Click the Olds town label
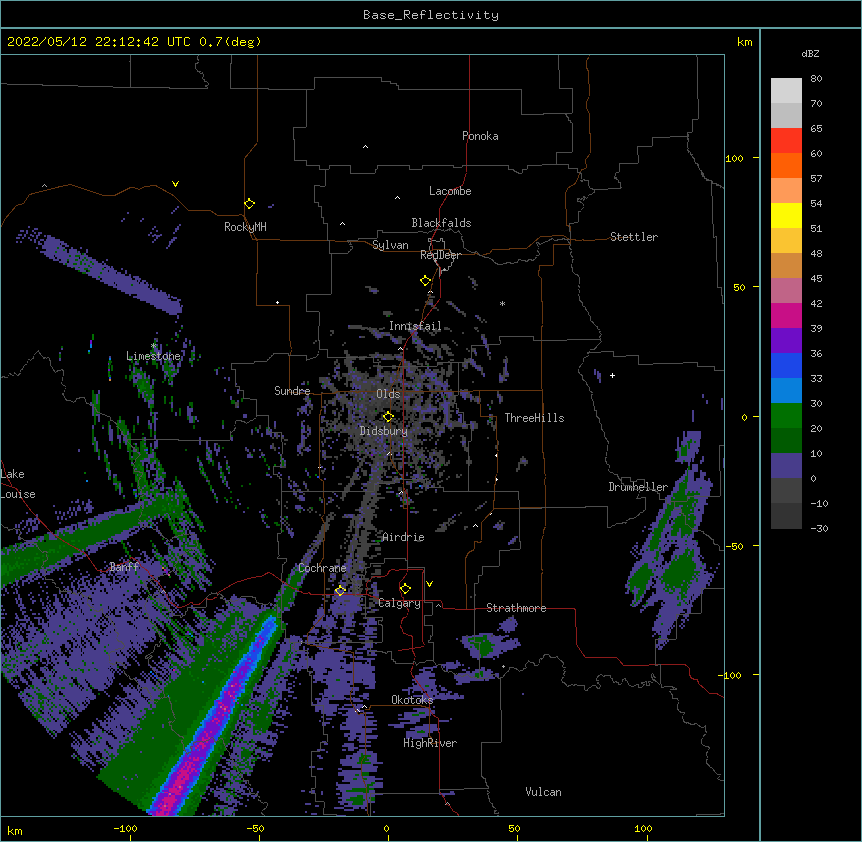This screenshot has height=842, width=862. (x=388, y=394)
